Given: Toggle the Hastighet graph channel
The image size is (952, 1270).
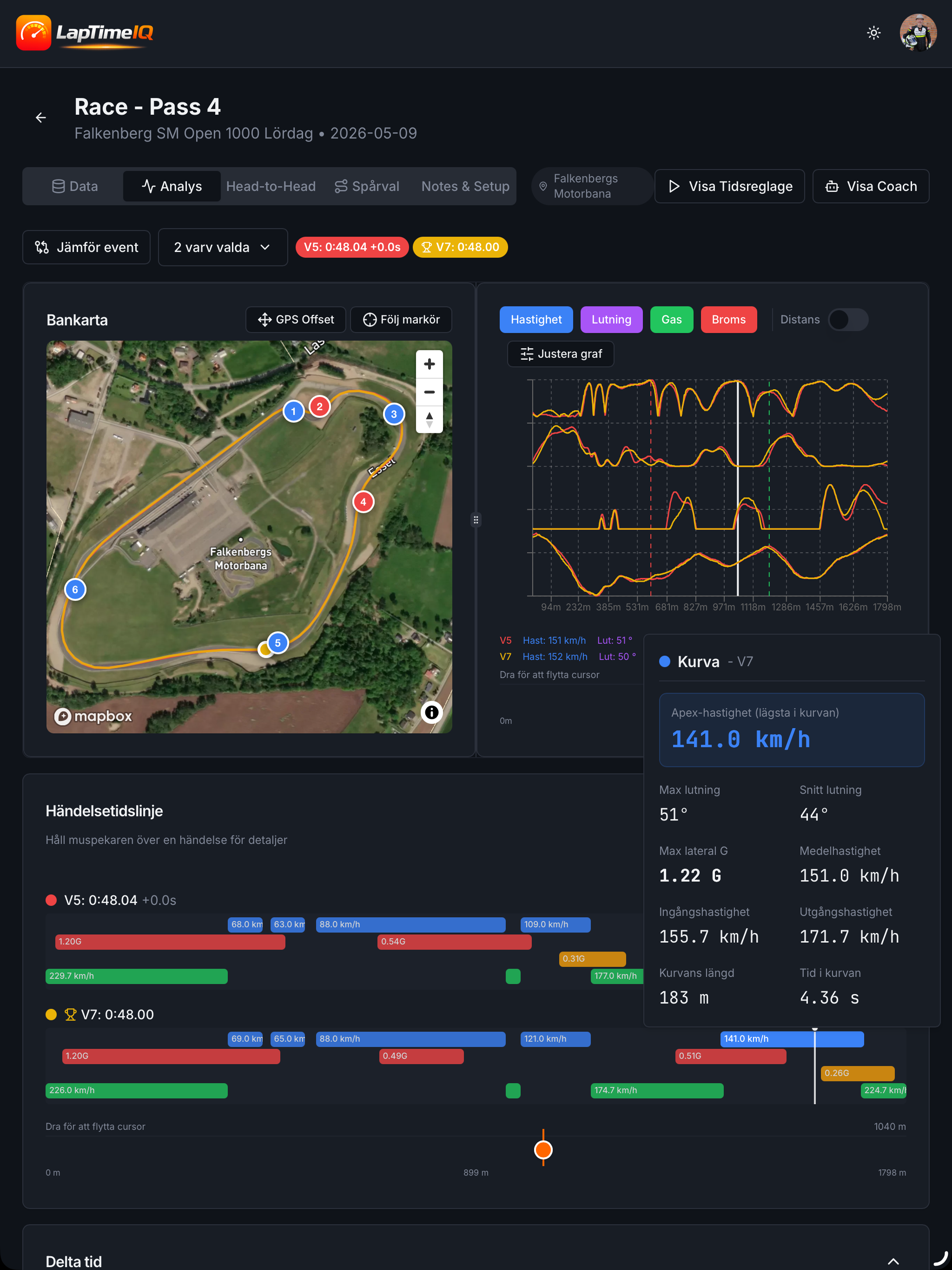Looking at the screenshot, I should [535, 320].
